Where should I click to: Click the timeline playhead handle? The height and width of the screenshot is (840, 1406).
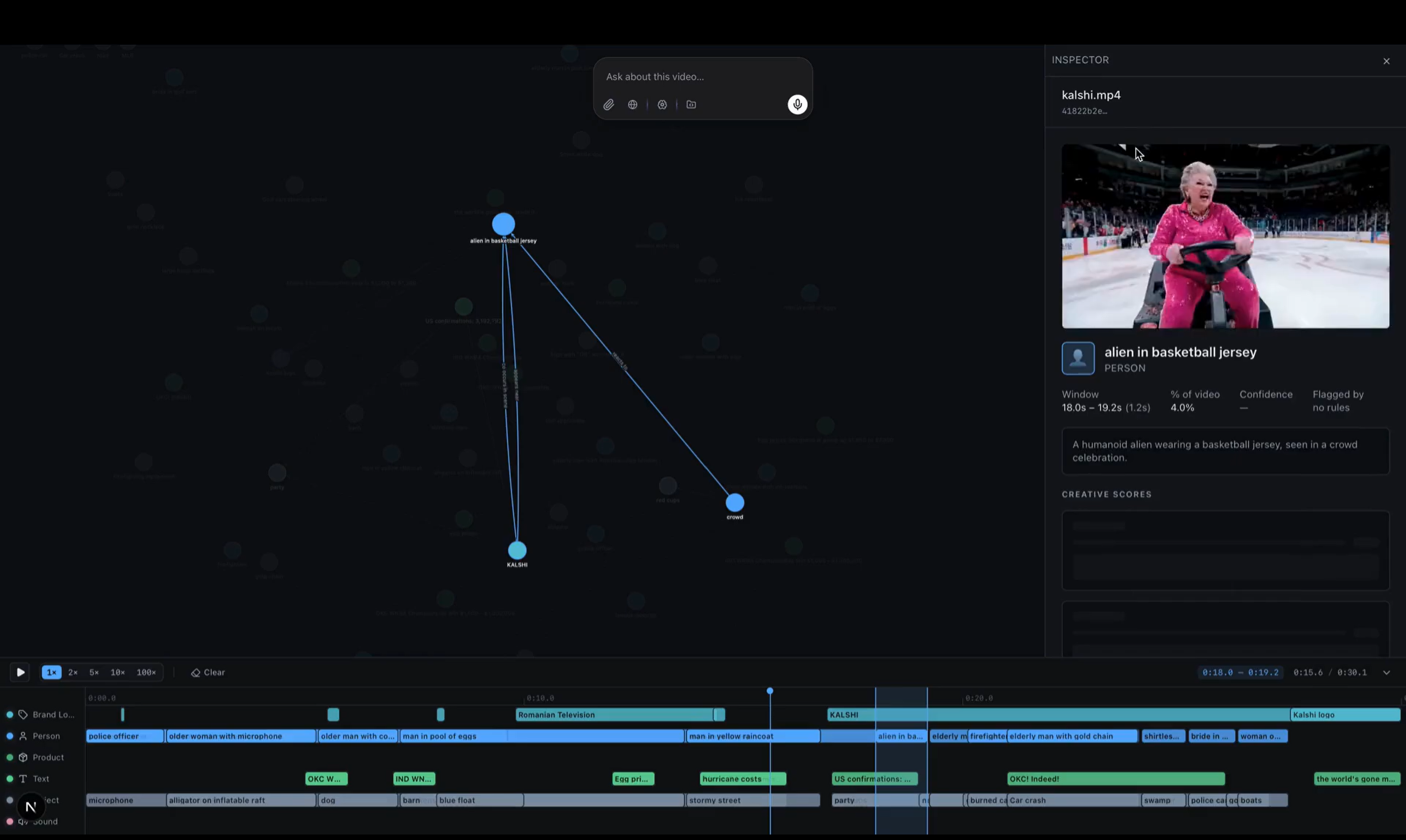[770, 691]
